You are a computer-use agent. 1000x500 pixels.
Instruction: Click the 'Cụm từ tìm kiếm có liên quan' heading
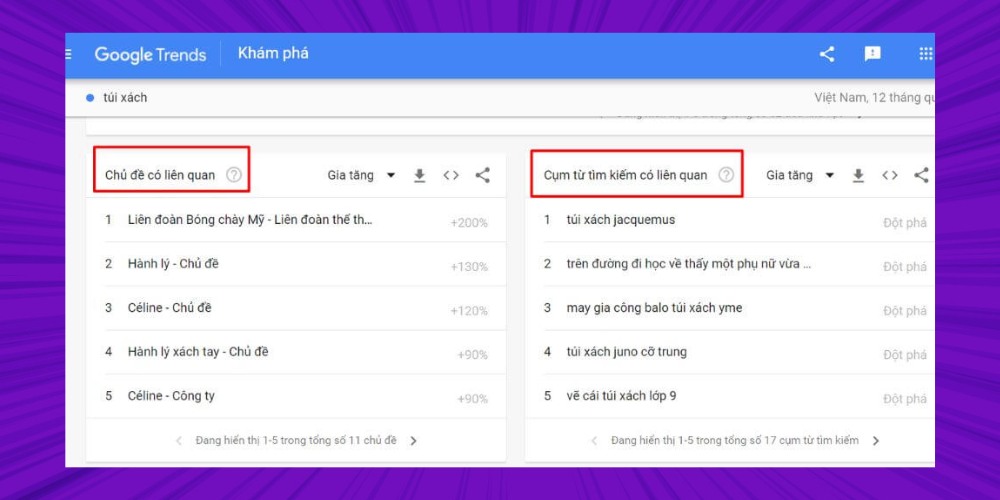click(626, 175)
